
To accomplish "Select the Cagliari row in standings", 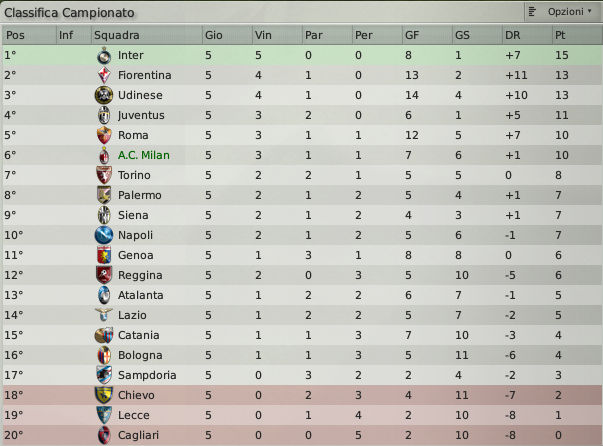I will [302, 435].
